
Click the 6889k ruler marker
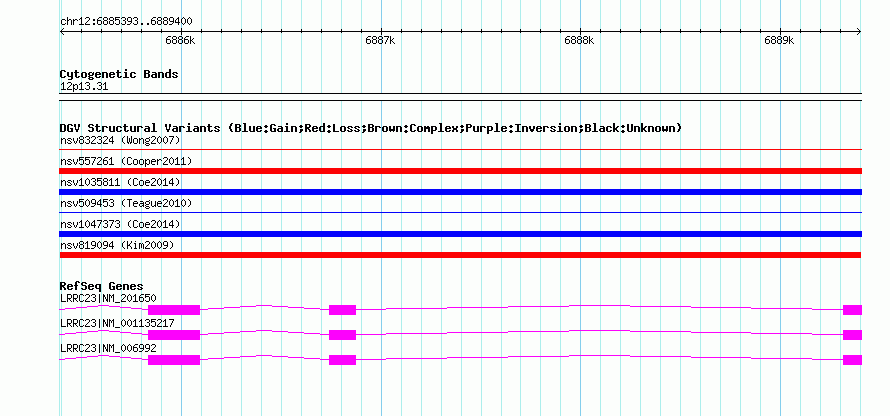pyautogui.click(x=779, y=40)
